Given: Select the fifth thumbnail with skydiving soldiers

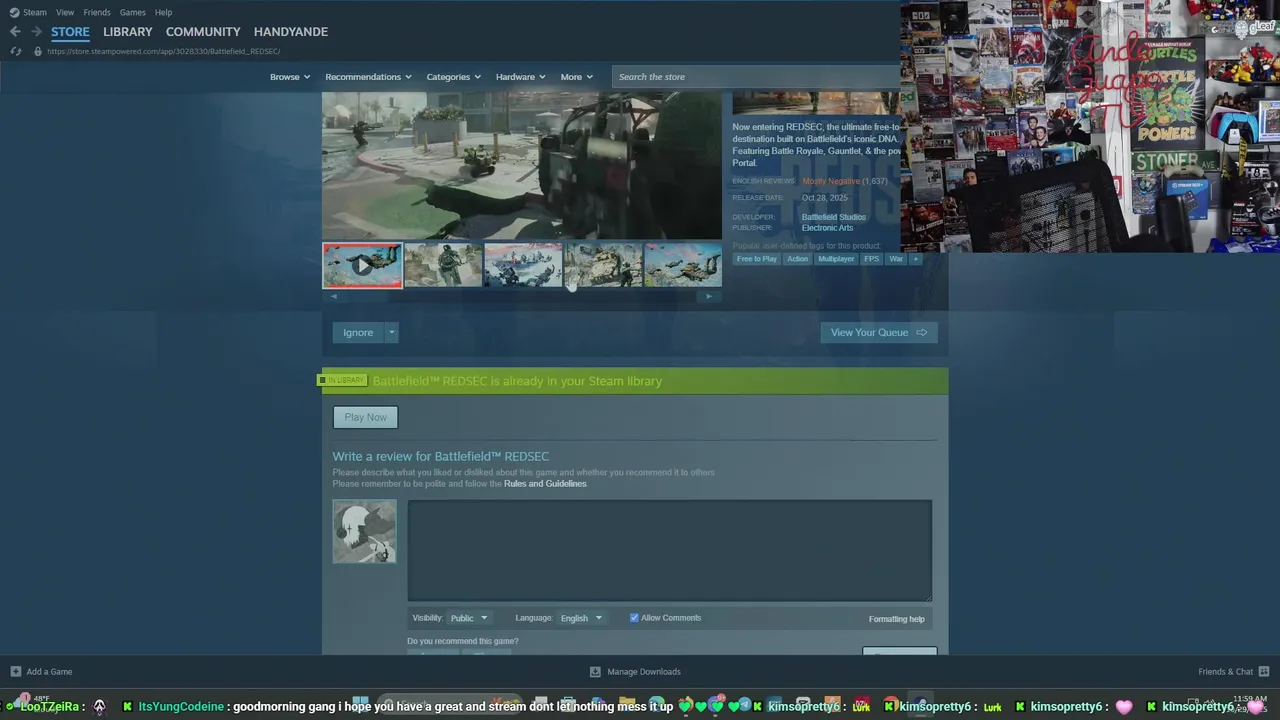Looking at the screenshot, I should (682, 266).
